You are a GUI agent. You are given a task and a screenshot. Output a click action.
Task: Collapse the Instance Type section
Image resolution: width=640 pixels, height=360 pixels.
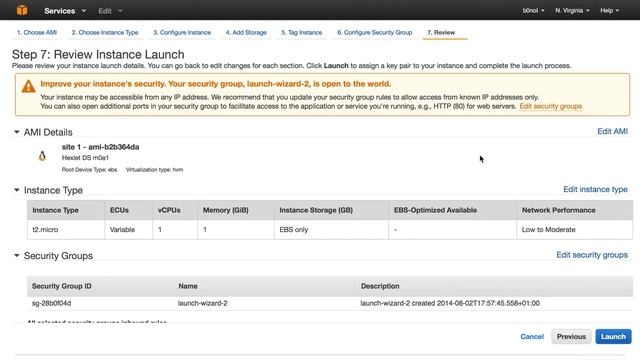tap(16, 190)
